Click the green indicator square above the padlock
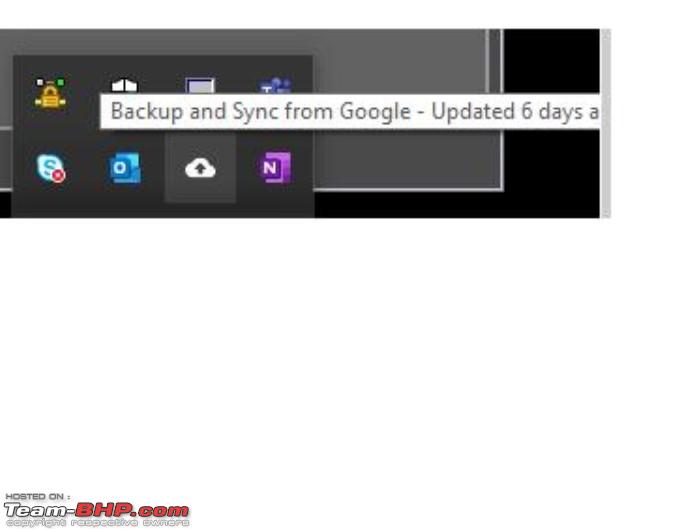Screen dimensions: 673x531 [x=61, y=82]
